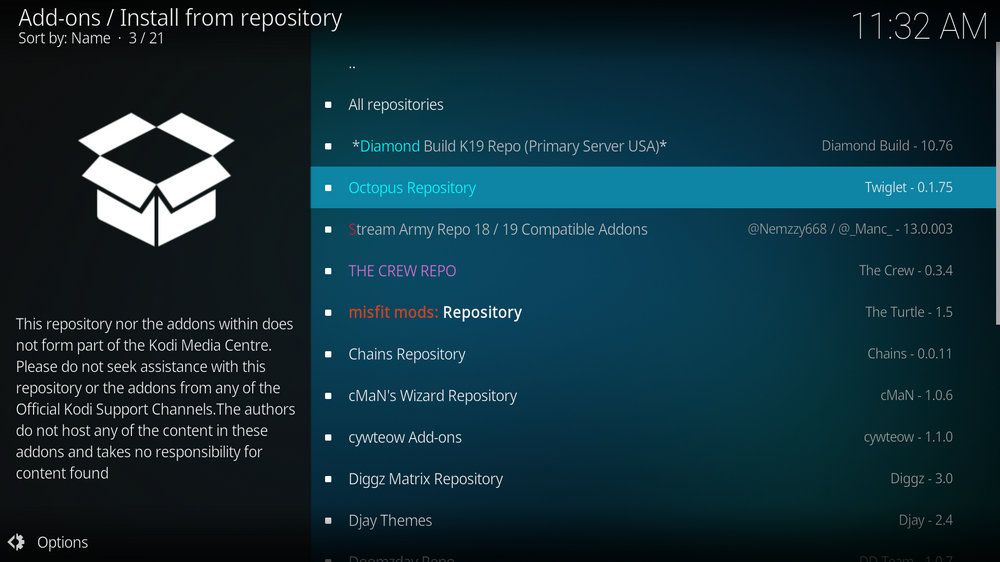1000x562 pixels.
Task: Go up via the parent folder dots
Action: (352, 65)
